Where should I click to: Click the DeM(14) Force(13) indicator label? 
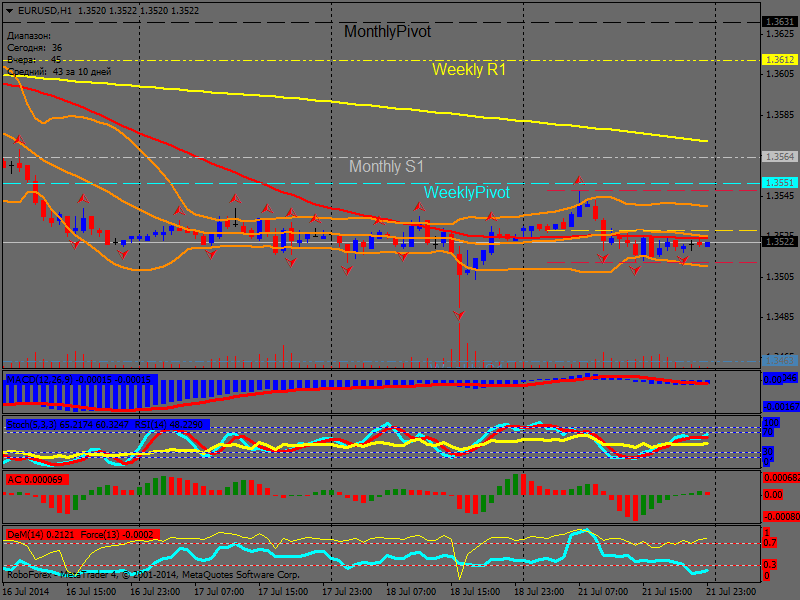80,533
